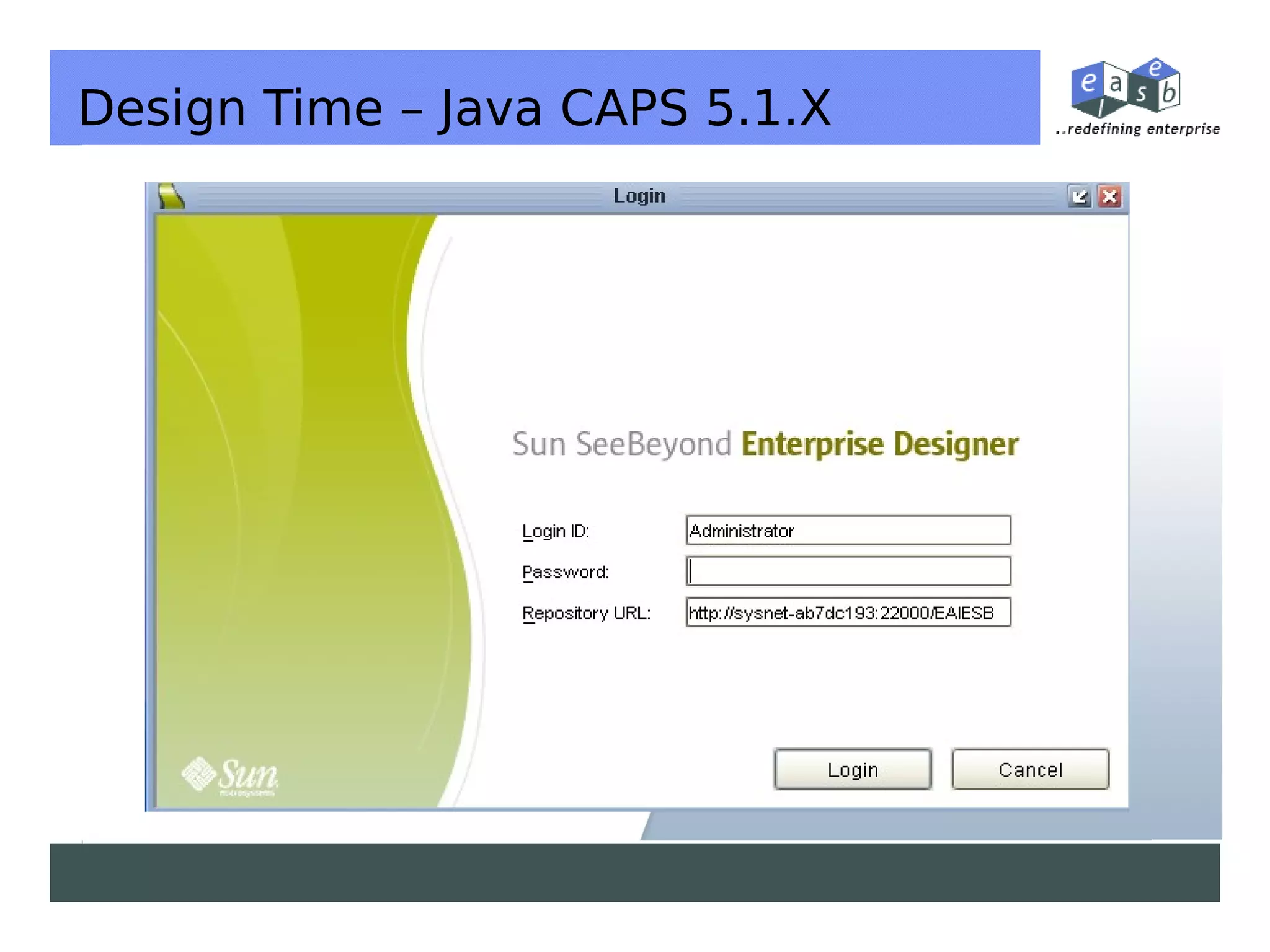Click the "Sun SeeBeyond Enterprise Designer" heading

click(x=765, y=444)
